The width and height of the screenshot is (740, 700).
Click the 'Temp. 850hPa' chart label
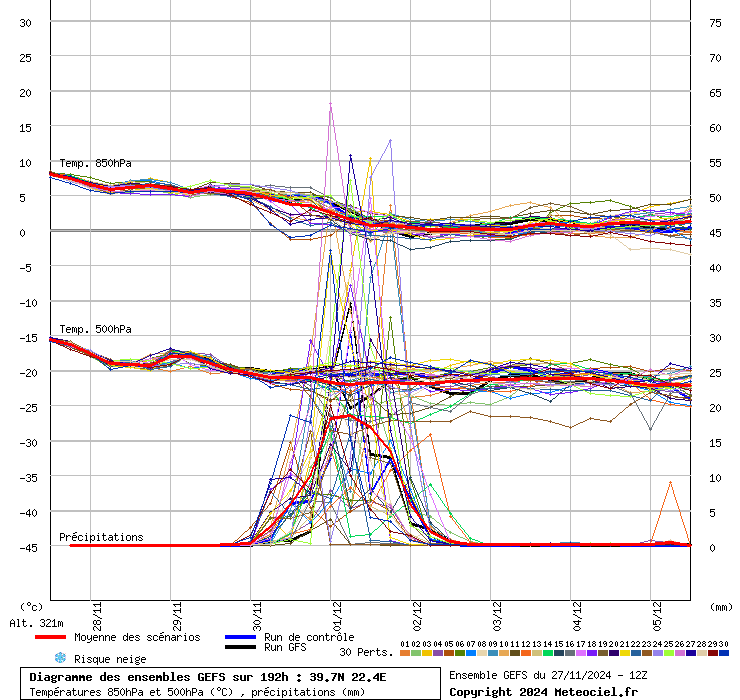95,163
